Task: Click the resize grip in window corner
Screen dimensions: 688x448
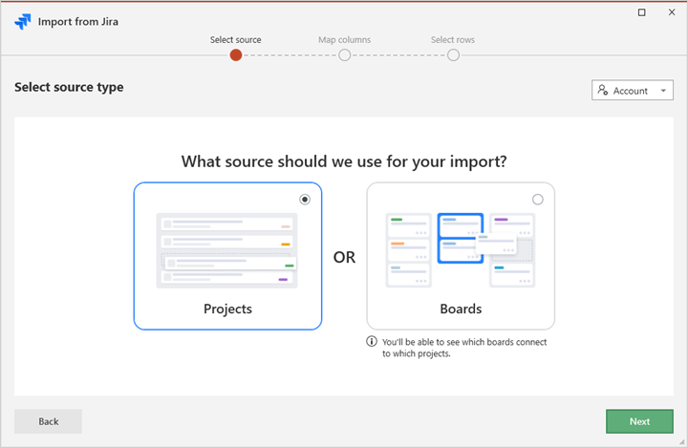Action: coord(682,442)
